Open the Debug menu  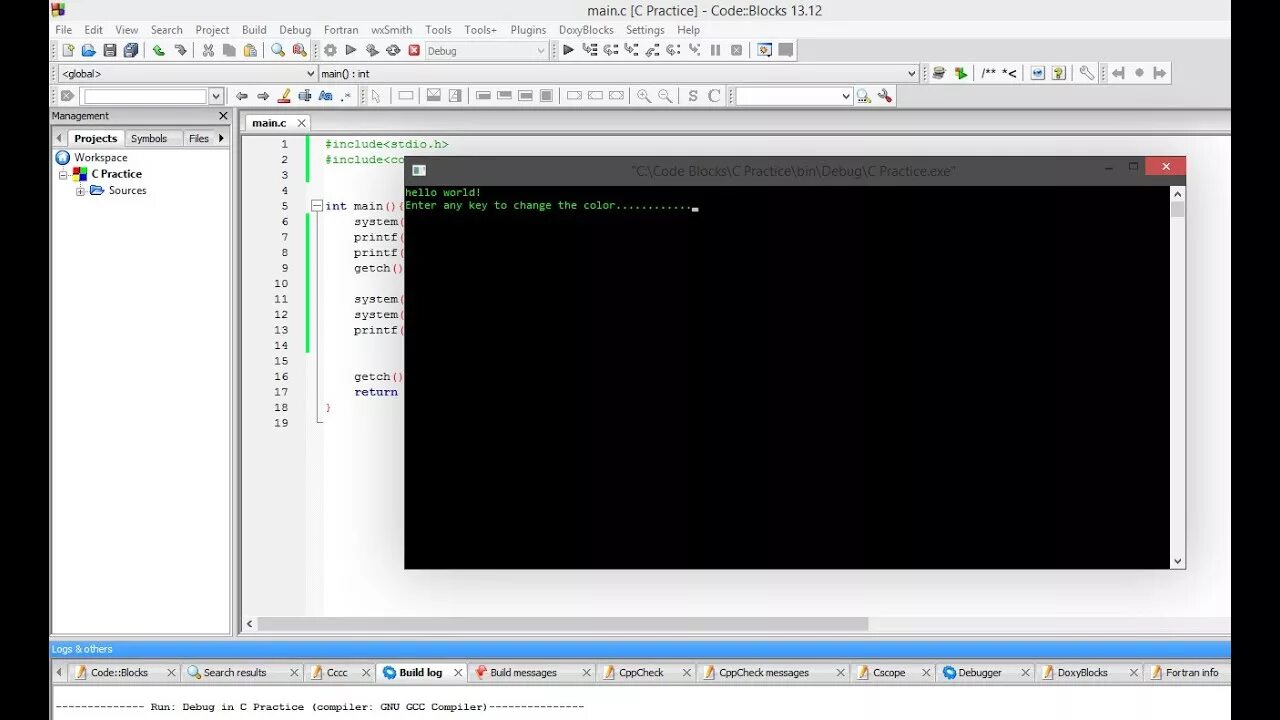[x=295, y=30]
